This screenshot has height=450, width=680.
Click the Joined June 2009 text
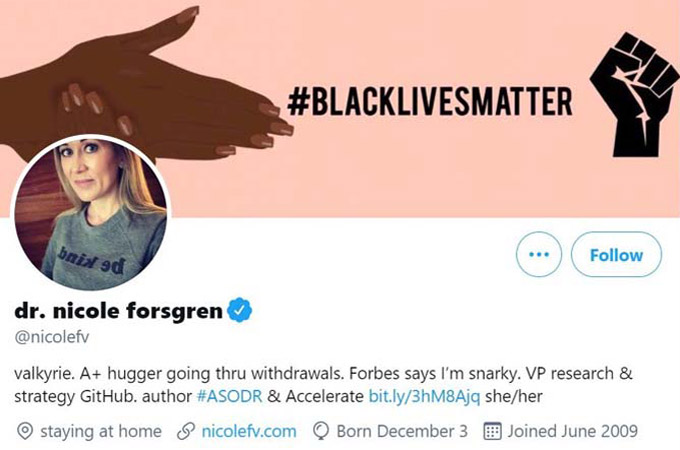[572, 431]
